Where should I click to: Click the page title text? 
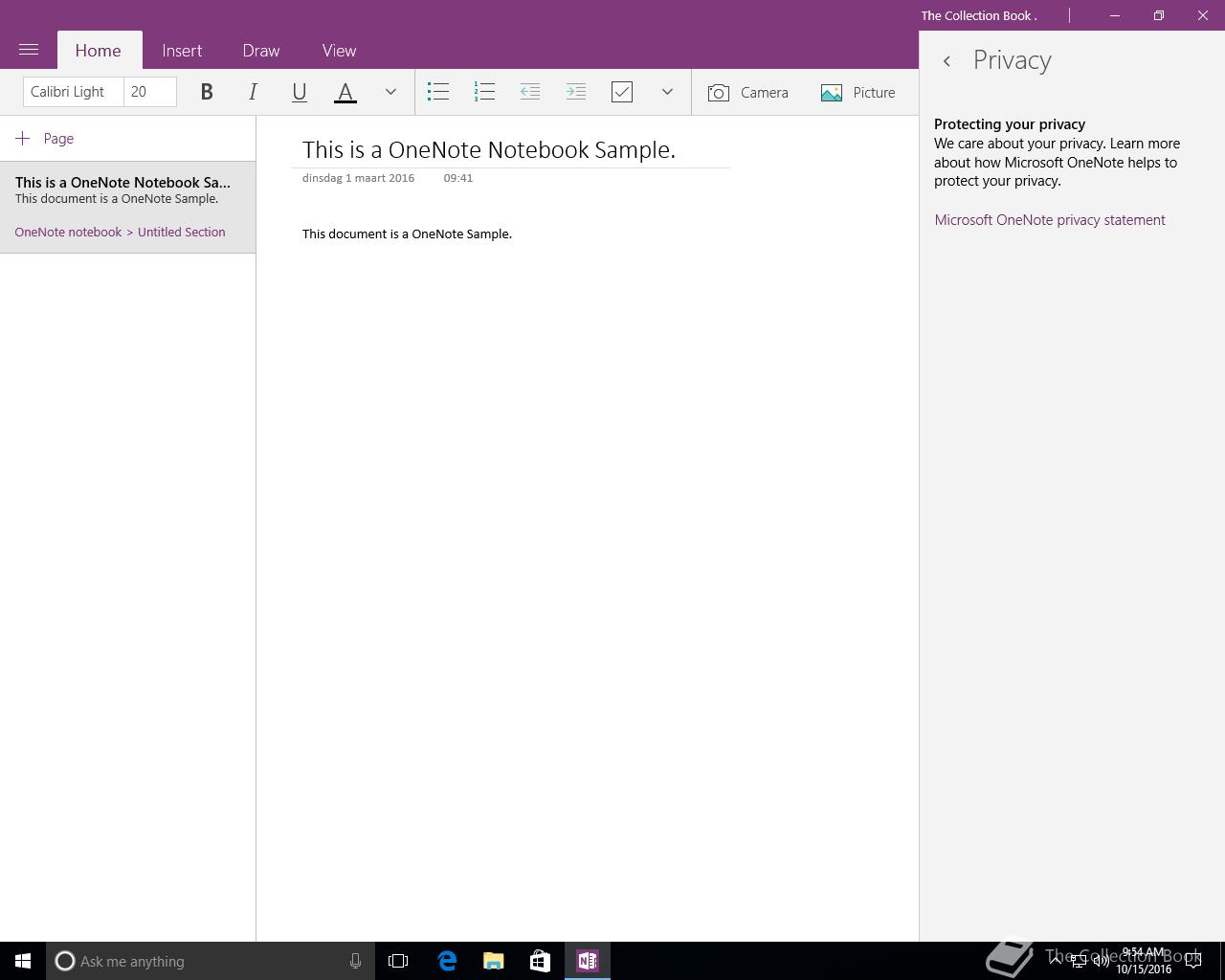489,150
